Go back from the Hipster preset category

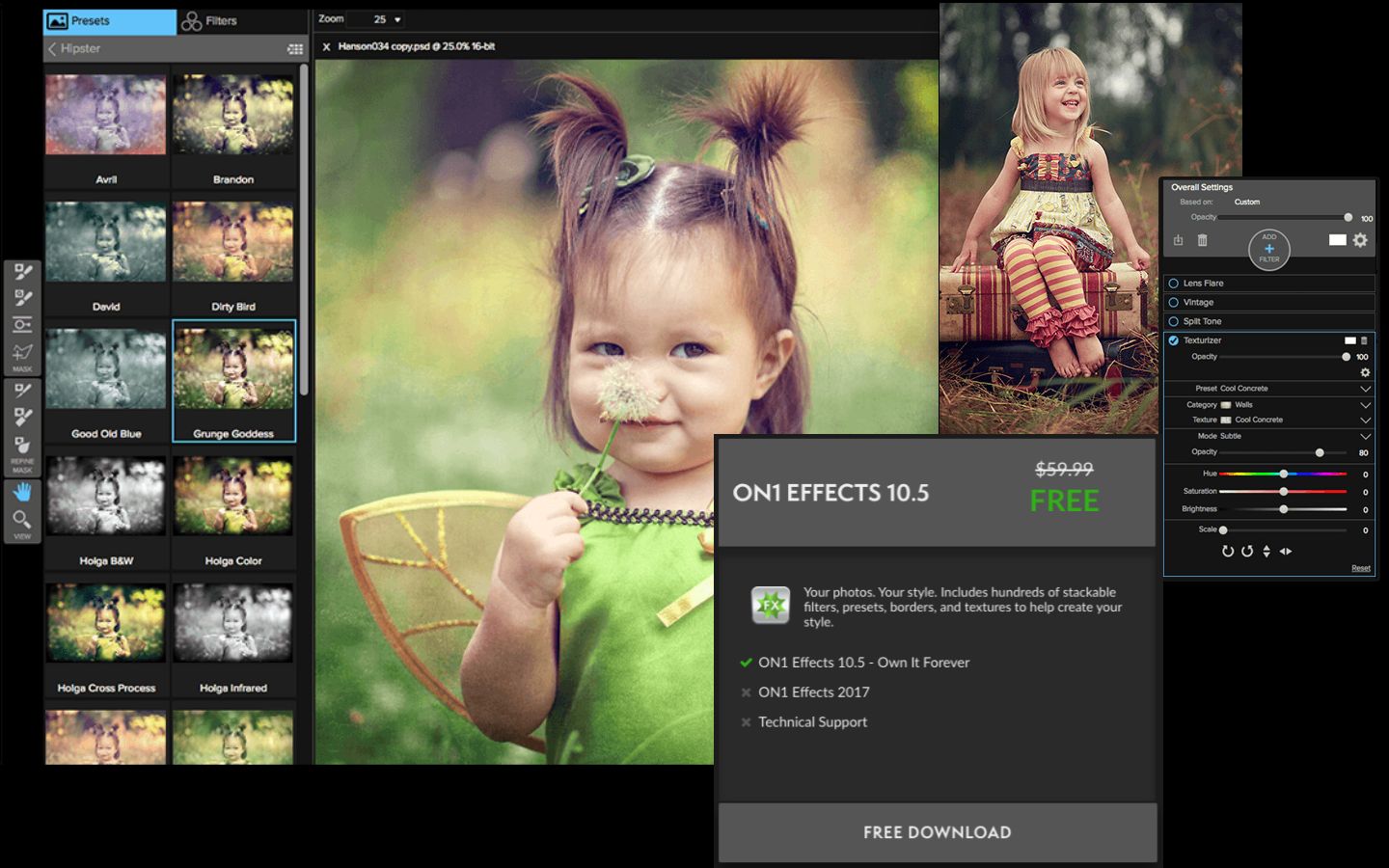(52, 49)
